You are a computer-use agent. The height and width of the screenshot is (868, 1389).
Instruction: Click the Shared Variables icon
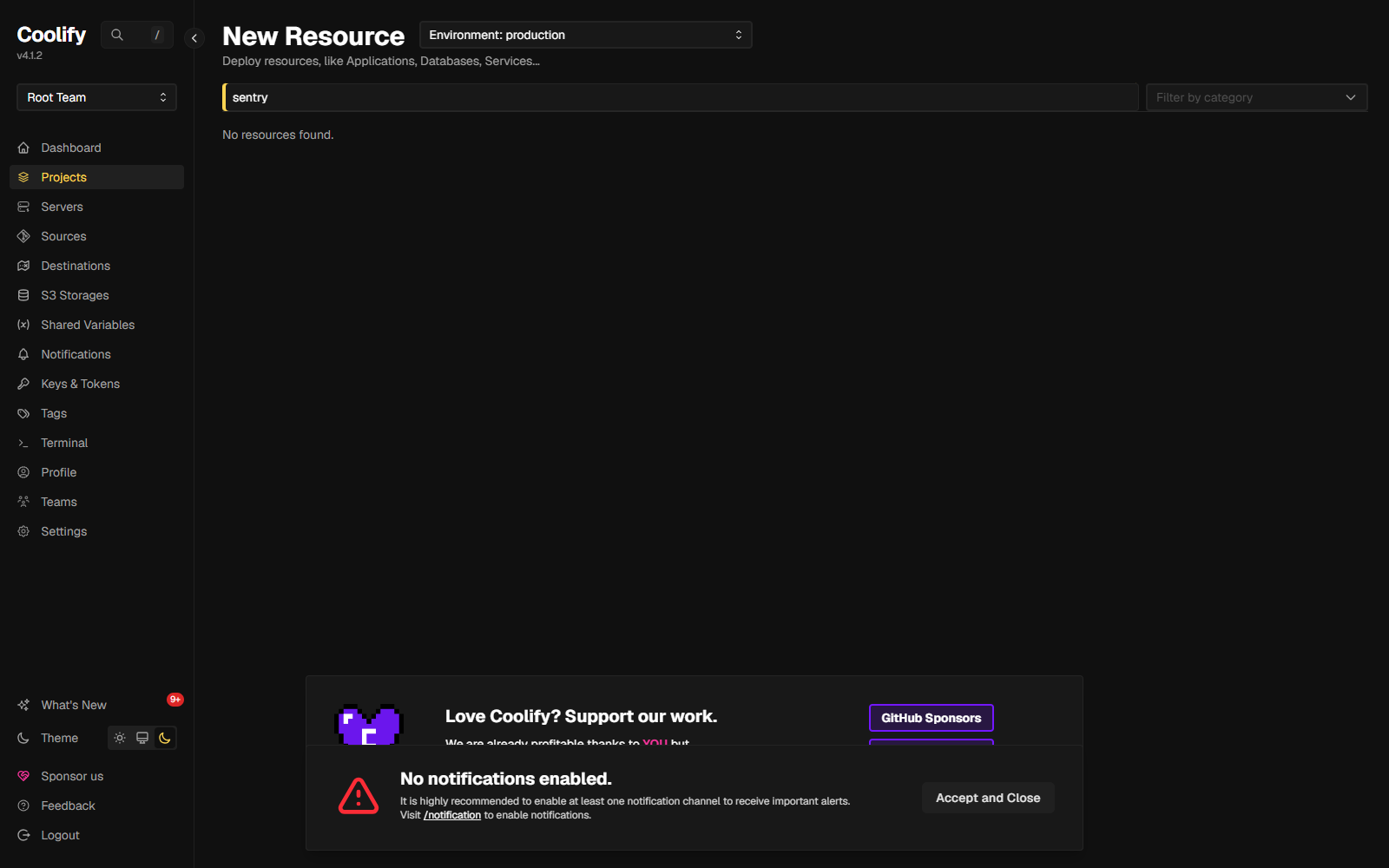pyautogui.click(x=23, y=325)
